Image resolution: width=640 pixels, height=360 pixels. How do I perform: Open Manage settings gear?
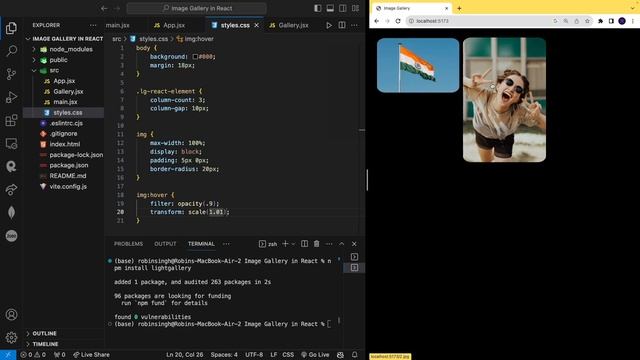(x=11, y=338)
